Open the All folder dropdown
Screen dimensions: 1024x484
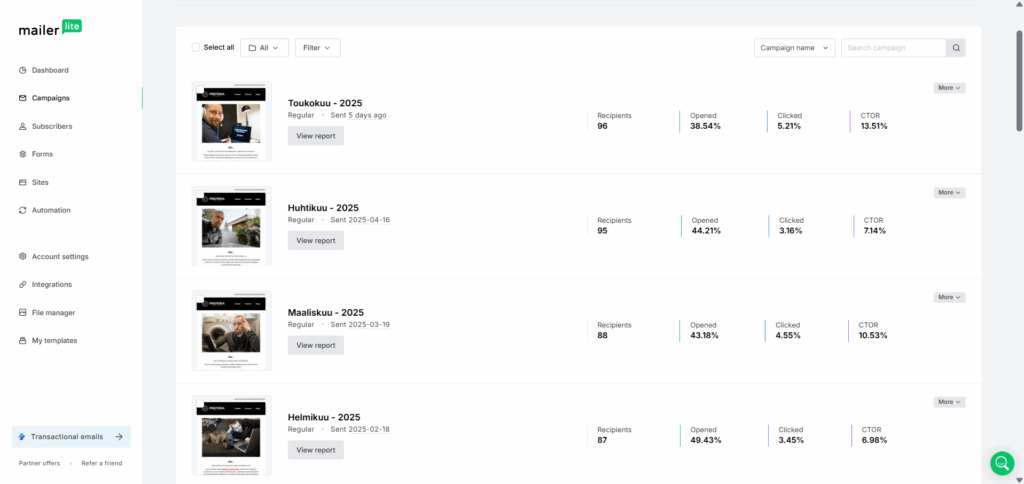[264, 48]
